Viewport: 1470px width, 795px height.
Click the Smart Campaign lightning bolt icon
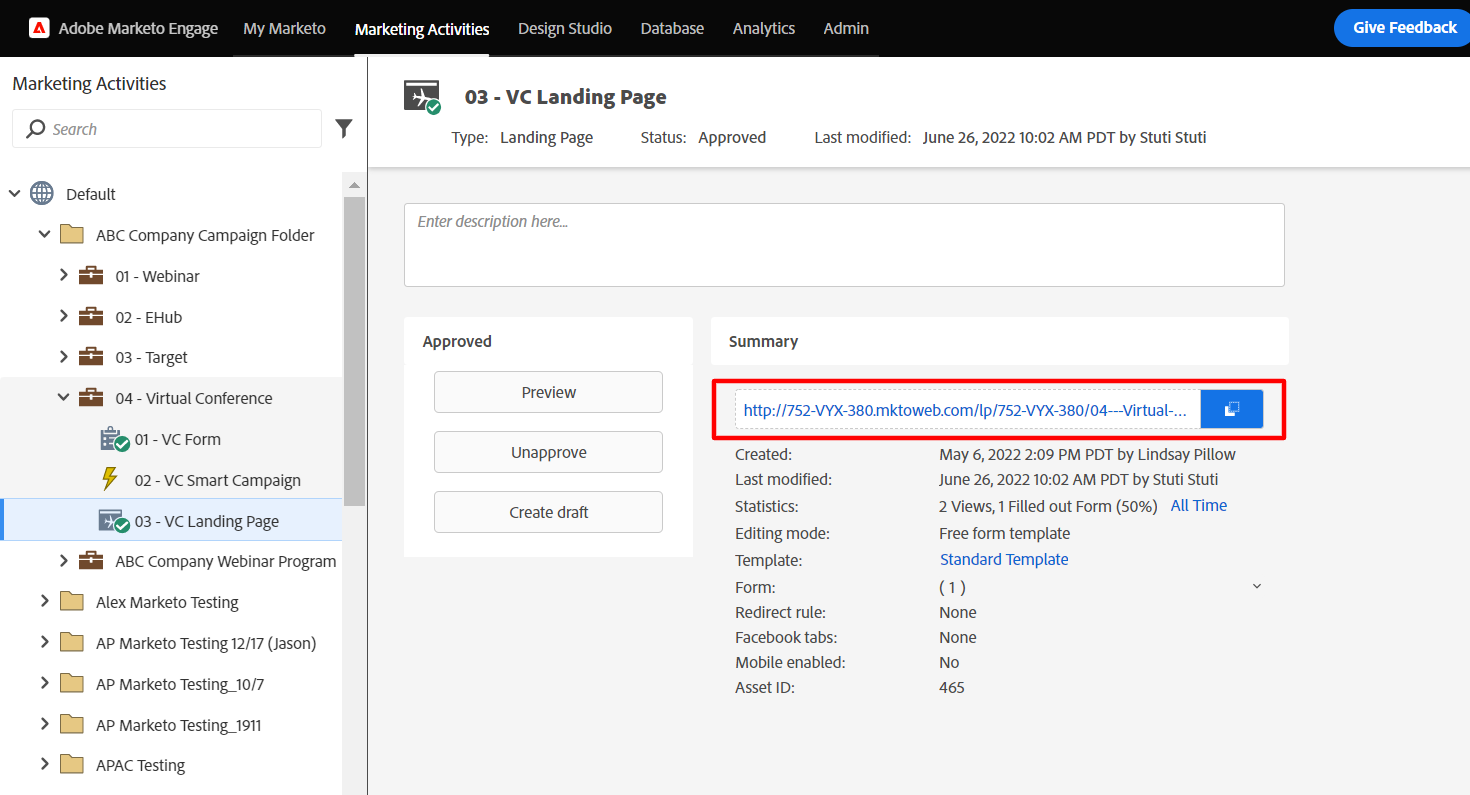pyautogui.click(x=110, y=479)
